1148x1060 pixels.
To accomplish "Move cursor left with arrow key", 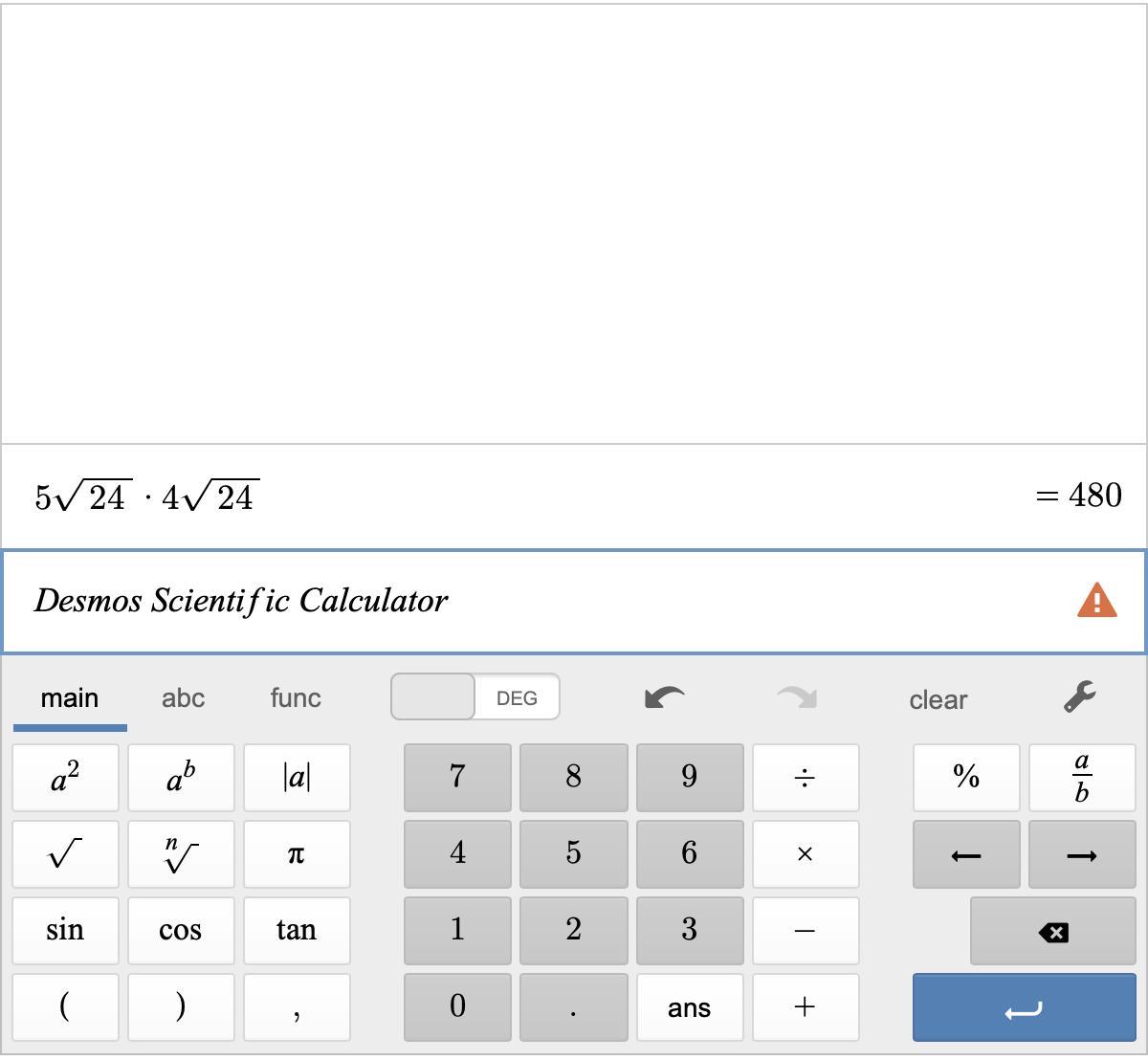I will (966, 854).
